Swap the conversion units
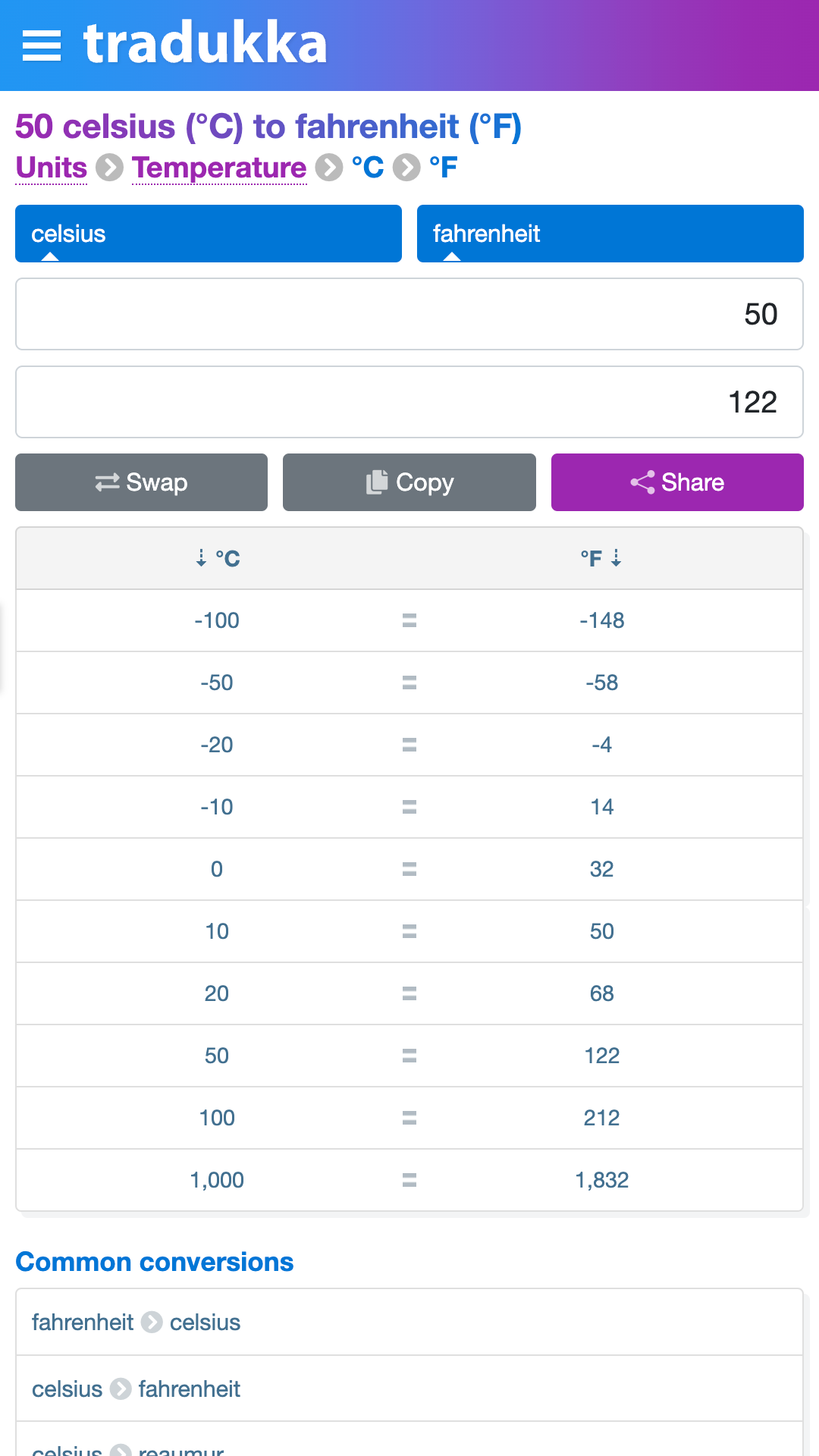This screenshot has width=819, height=1456. (141, 482)
